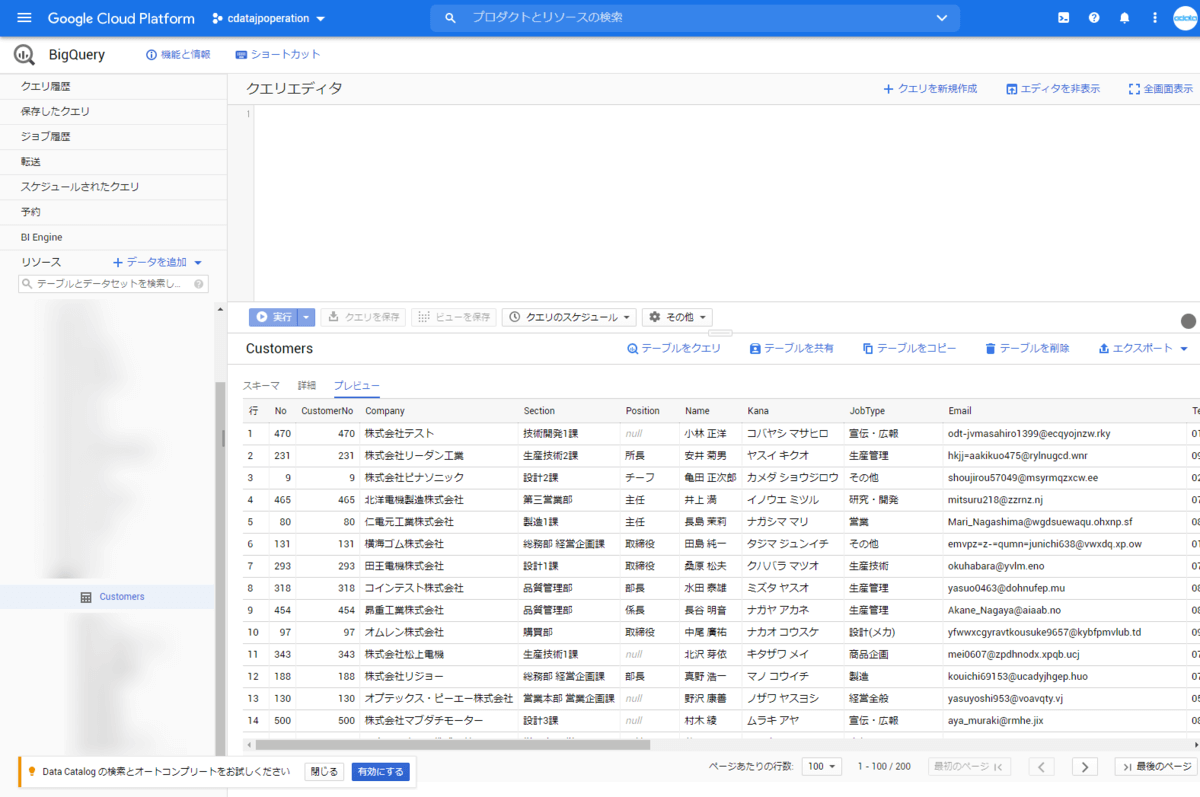Open 転送 in the sidebar

114,162
